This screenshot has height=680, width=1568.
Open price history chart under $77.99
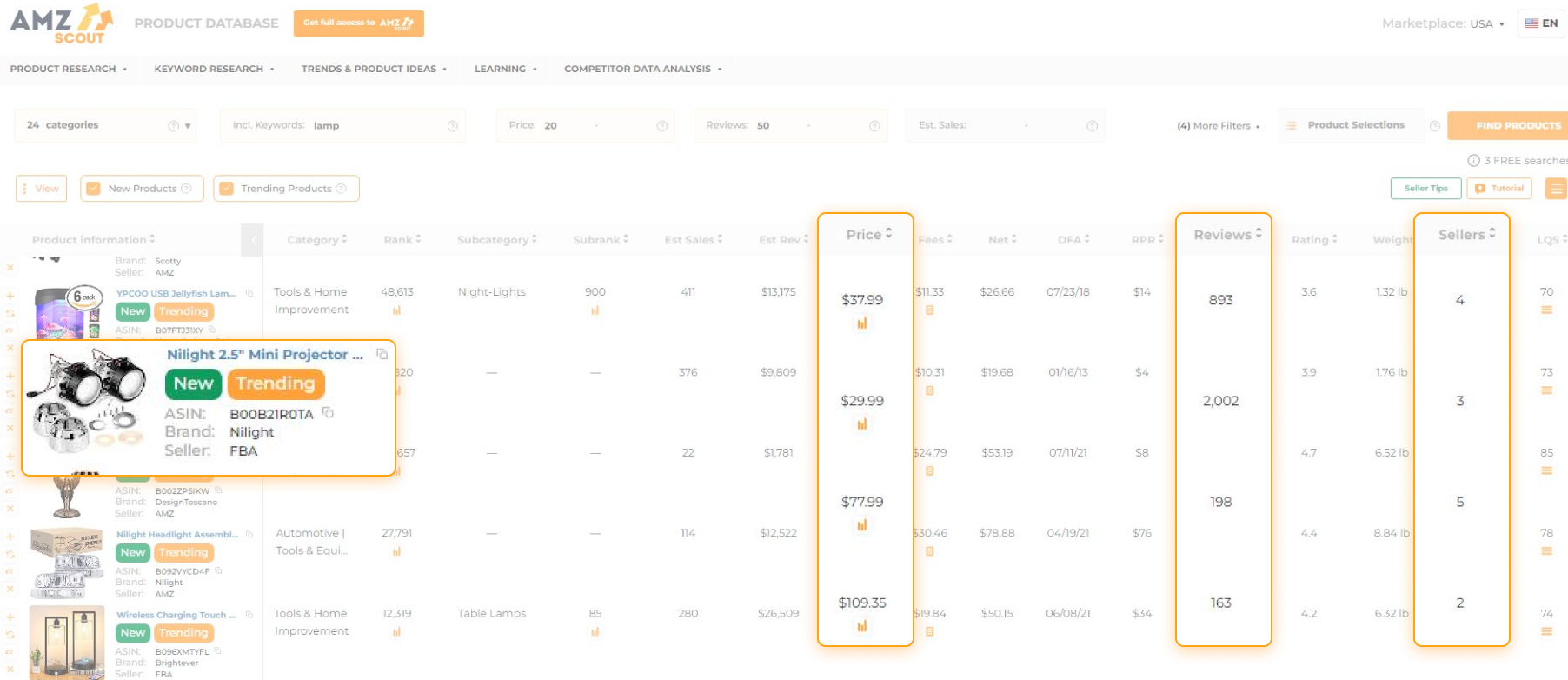click(x=862, y=525)
